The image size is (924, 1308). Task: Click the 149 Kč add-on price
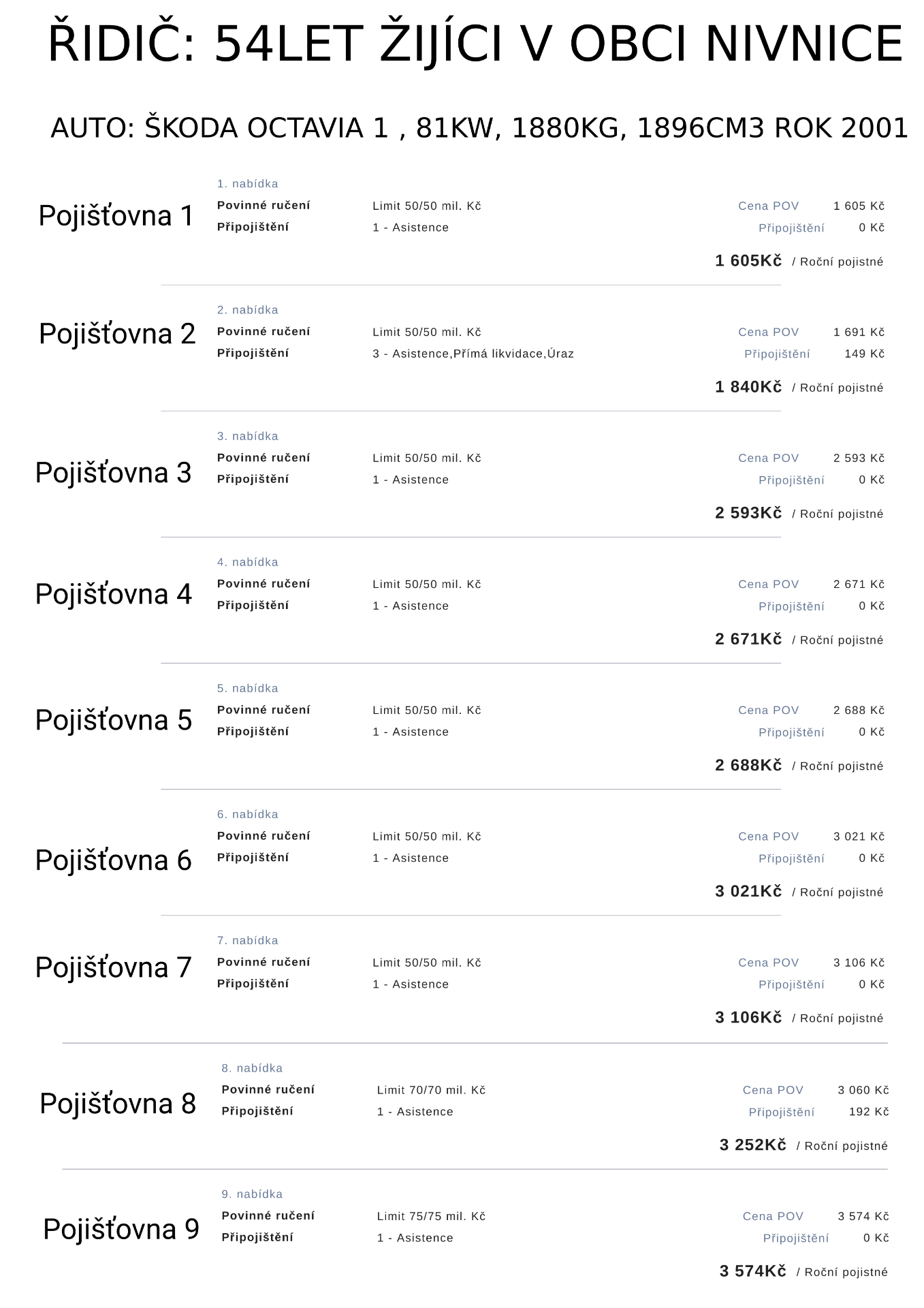click(x=864, y=354)
